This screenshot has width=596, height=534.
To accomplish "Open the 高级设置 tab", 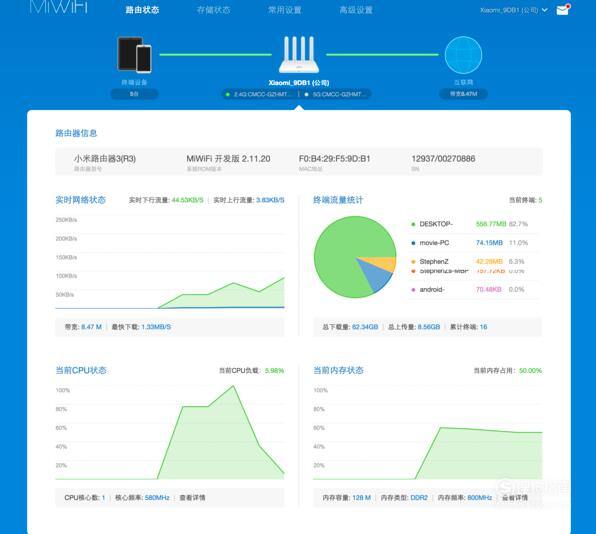I will [x=356, y=10].
